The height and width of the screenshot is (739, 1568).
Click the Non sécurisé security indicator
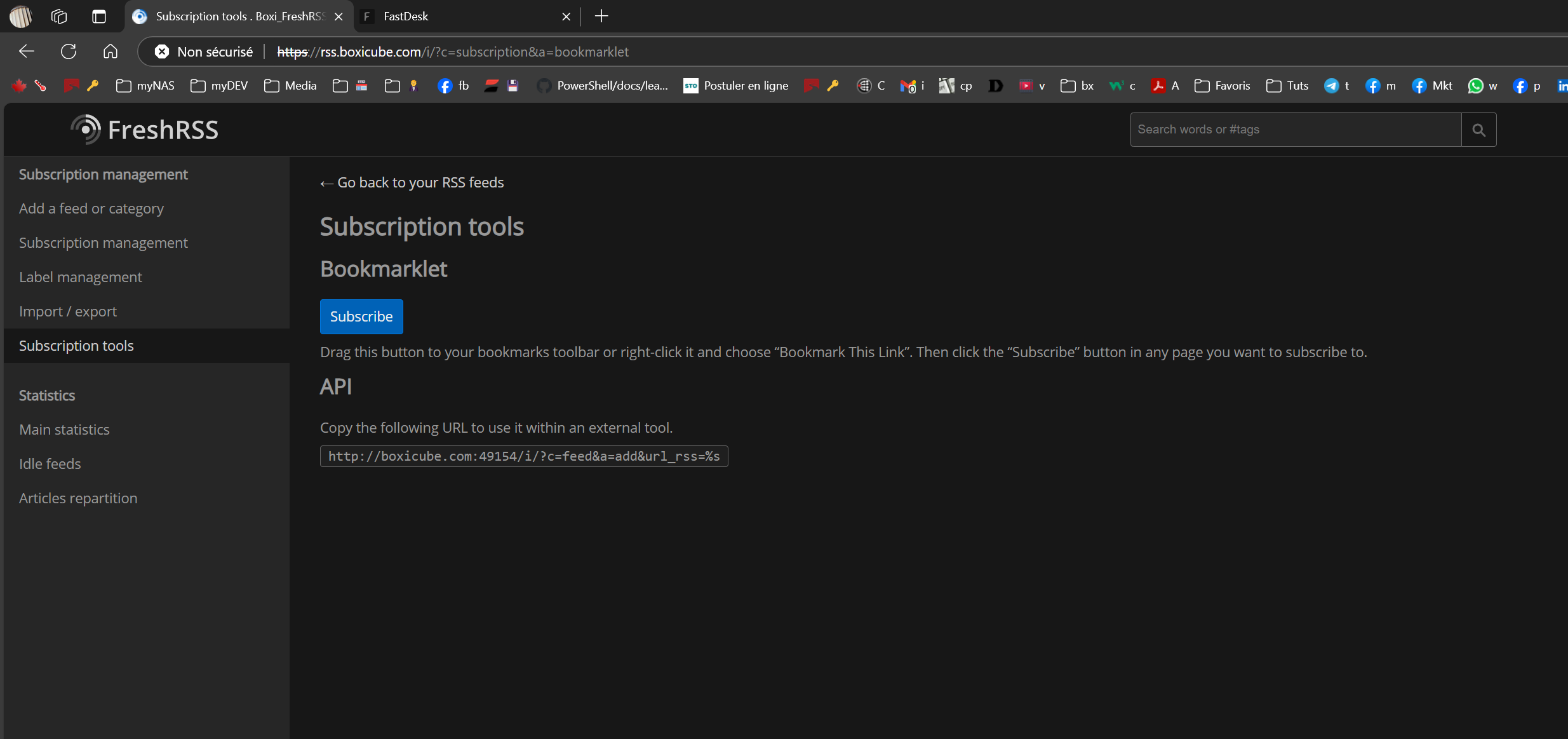[x=204, y=51]
